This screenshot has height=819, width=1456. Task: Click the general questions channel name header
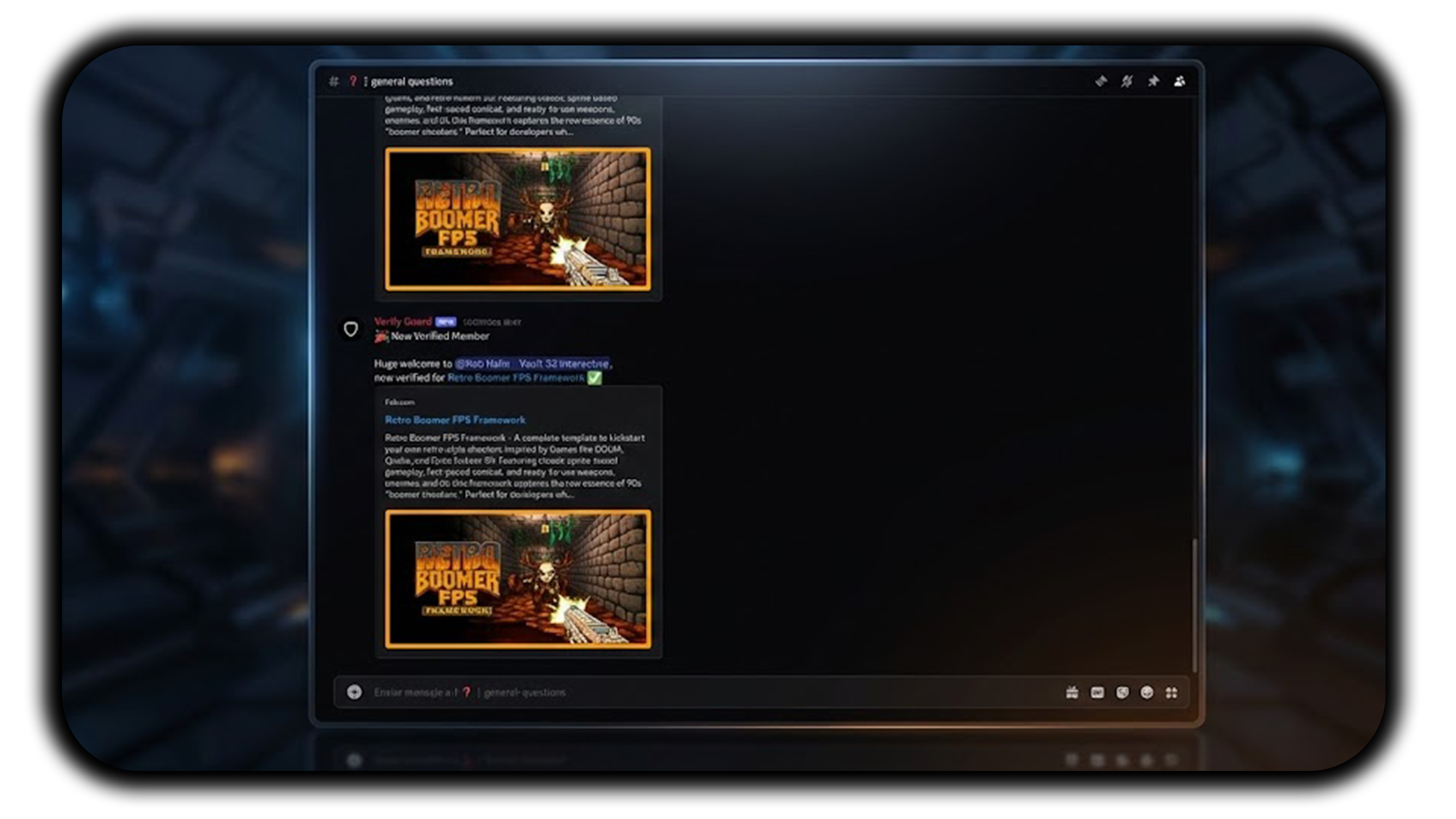pos(412,81)
